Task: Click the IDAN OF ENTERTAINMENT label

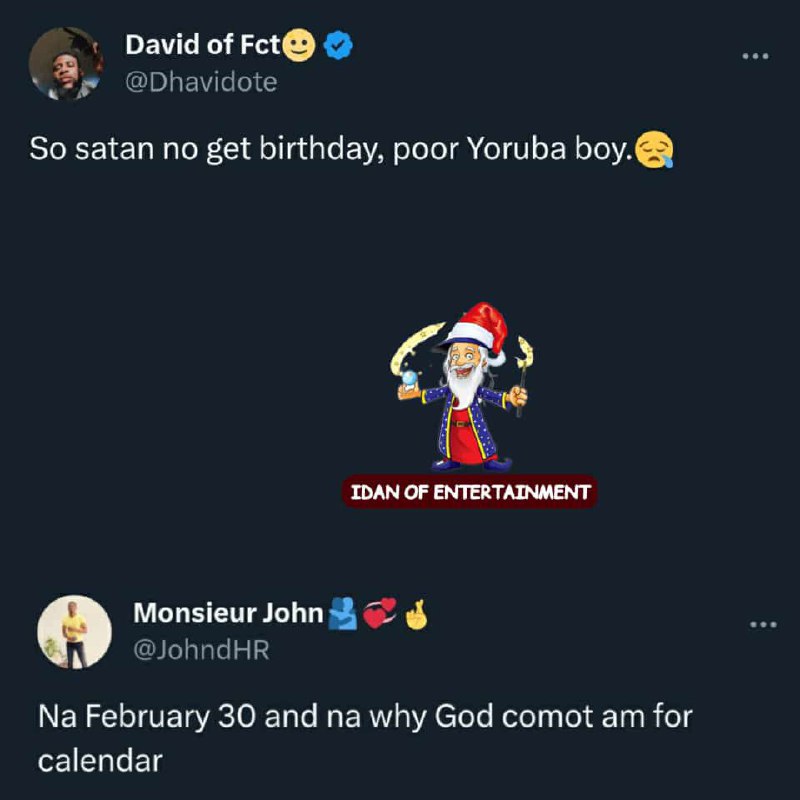Action: 470,492
